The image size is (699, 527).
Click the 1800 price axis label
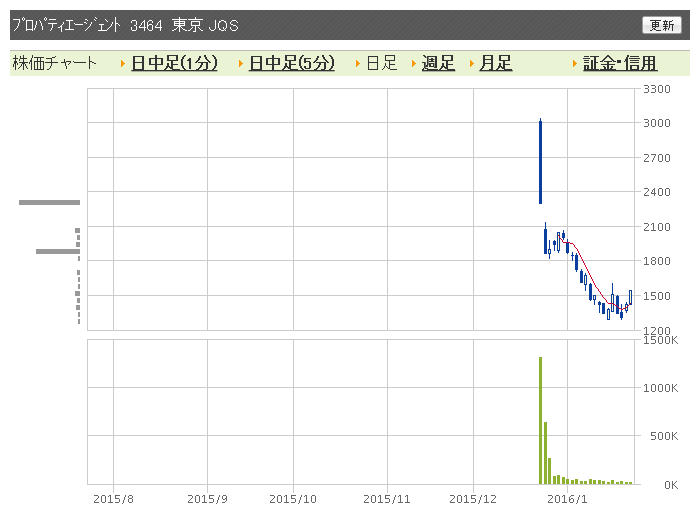[657, 261]
